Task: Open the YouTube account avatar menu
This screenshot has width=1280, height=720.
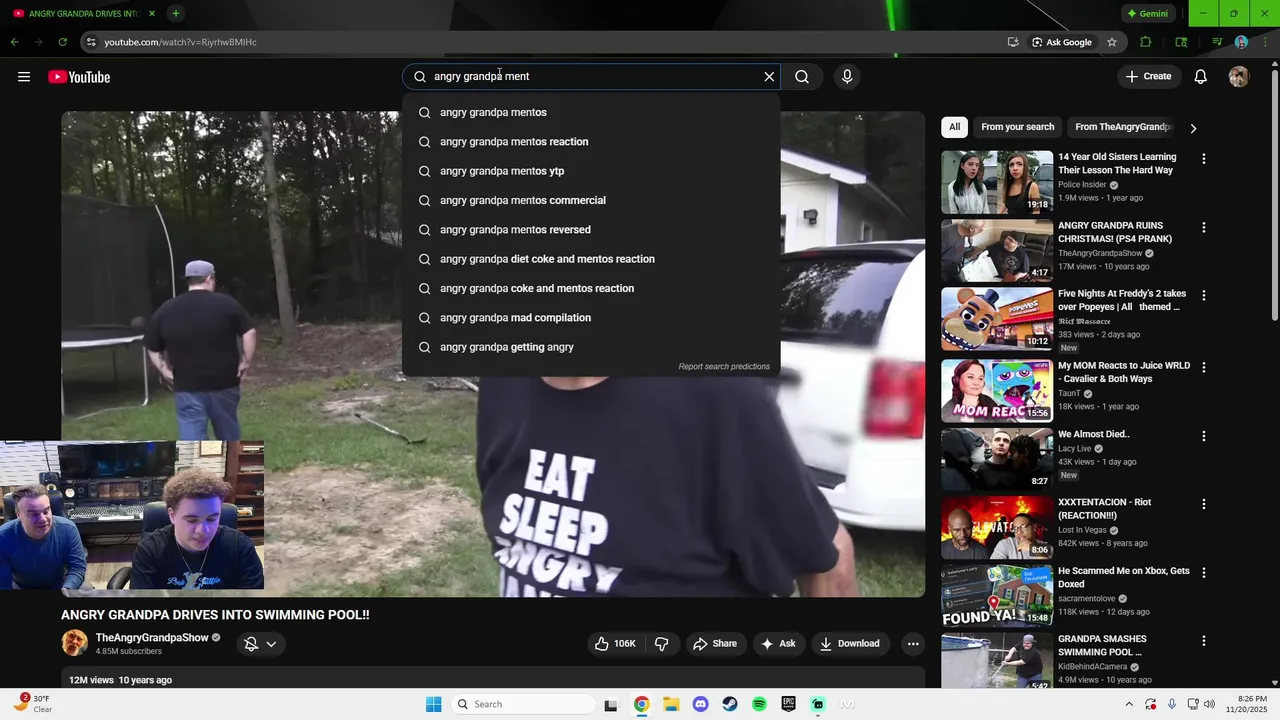Action: click(x=1239, y=77)
